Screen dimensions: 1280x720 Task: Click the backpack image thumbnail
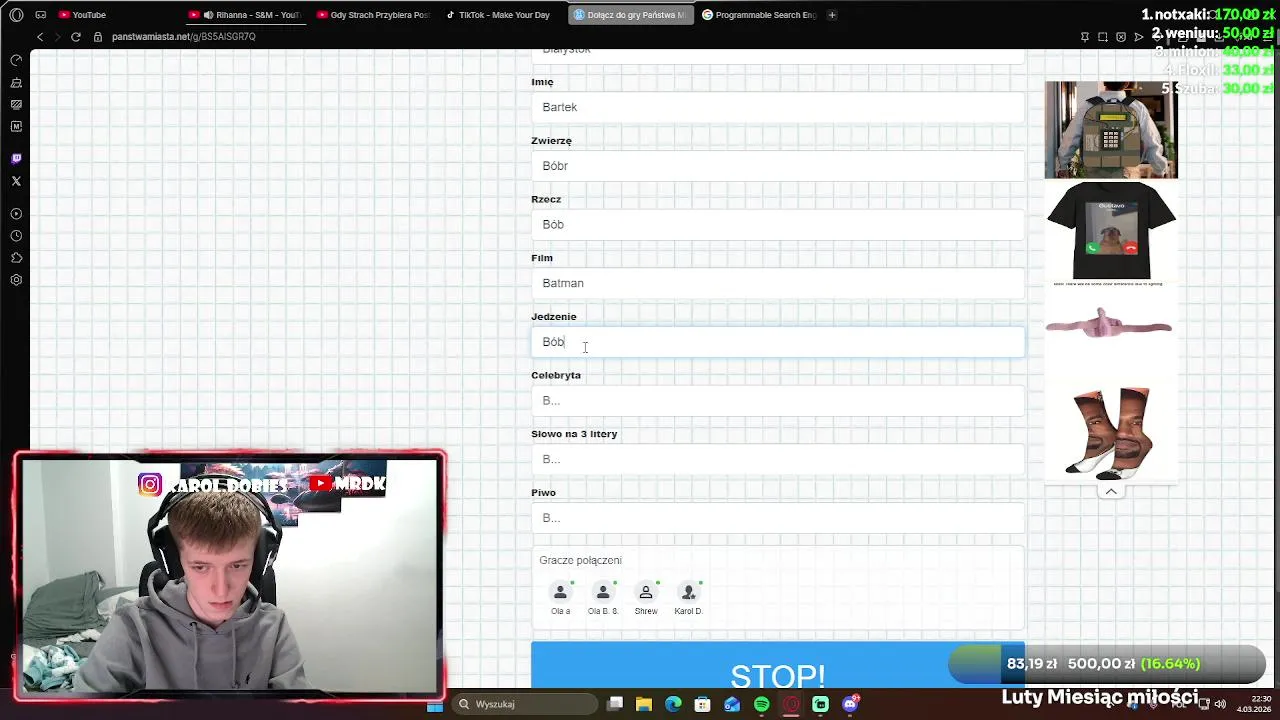coord(1111,130)
